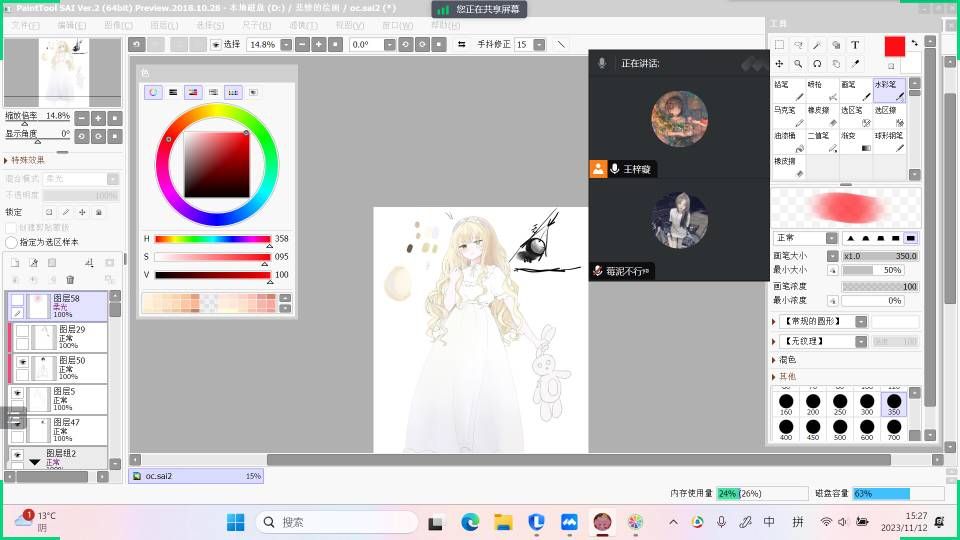The height and width of the screenshot is (540, 960).
Task: Show hidden layer 图层29
Action: pyautogui.click(x=22, y=331)
